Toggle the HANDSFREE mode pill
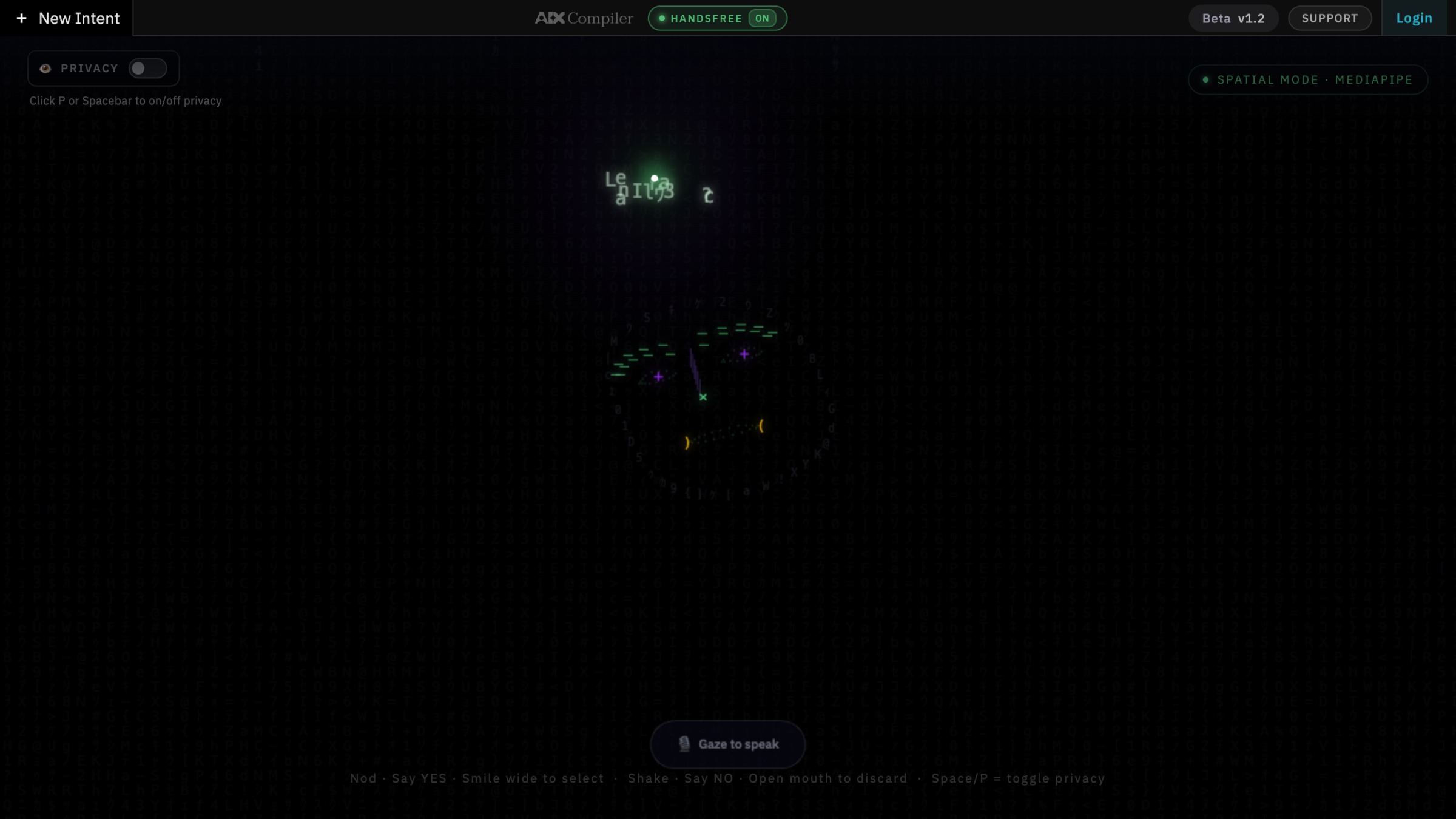 [706, 18]
